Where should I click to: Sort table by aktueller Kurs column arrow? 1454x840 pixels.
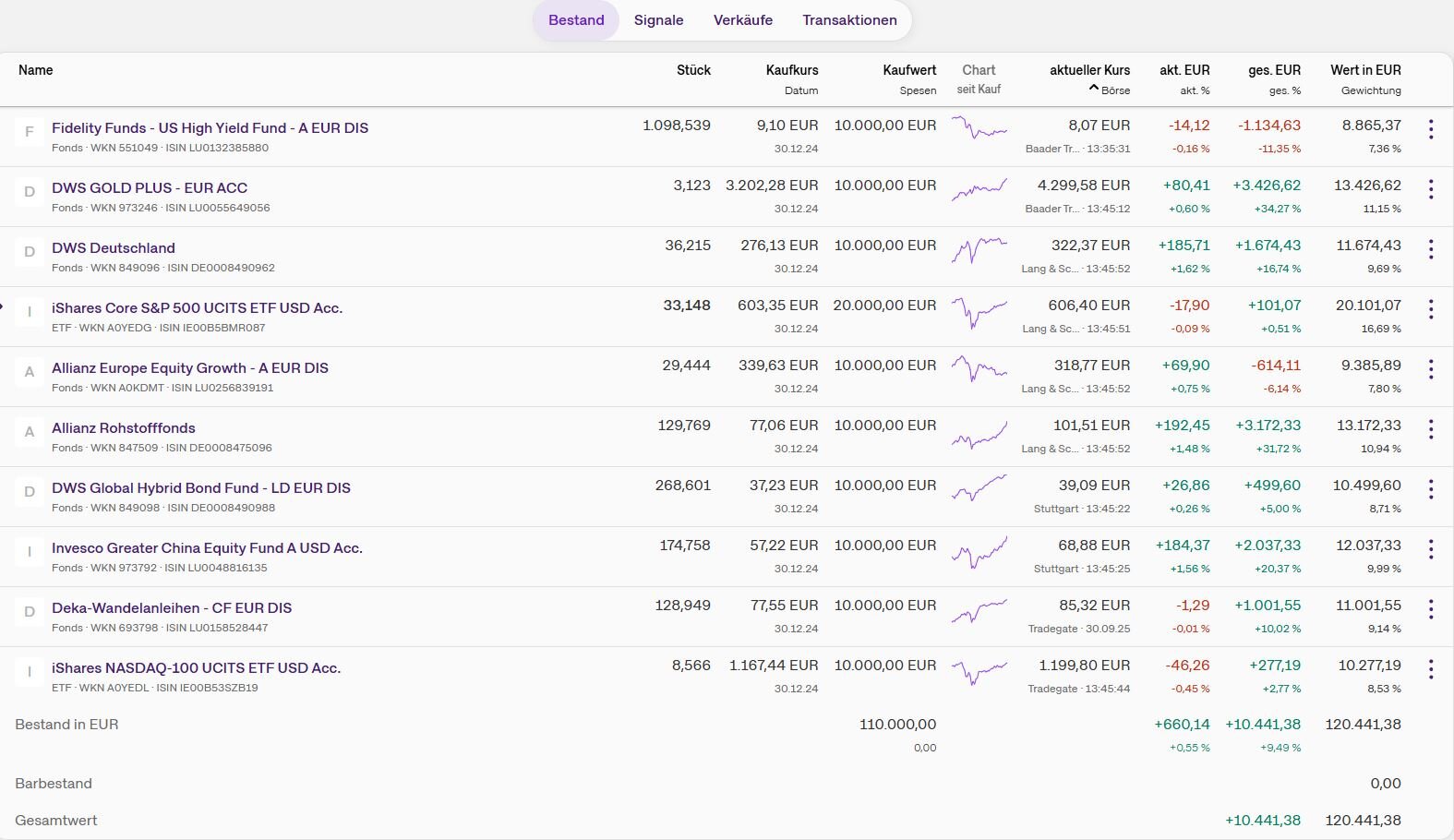[x=1094, y=89]
